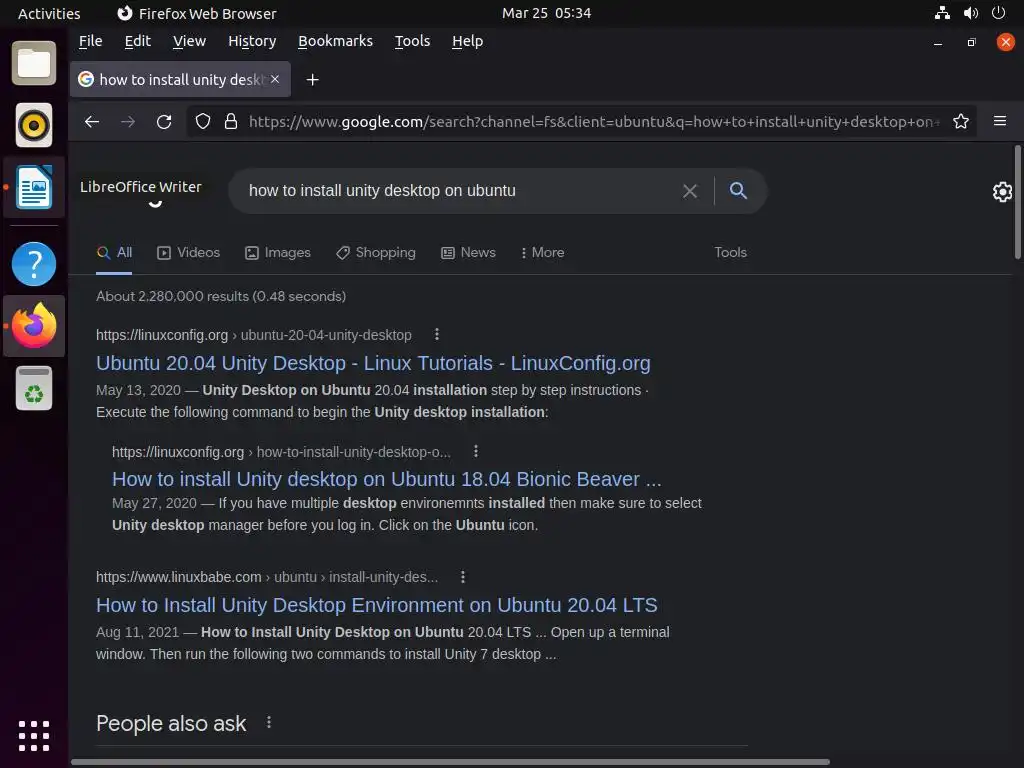Open the network status indicator
The image size is (1024, 768).
coord(942,13)
